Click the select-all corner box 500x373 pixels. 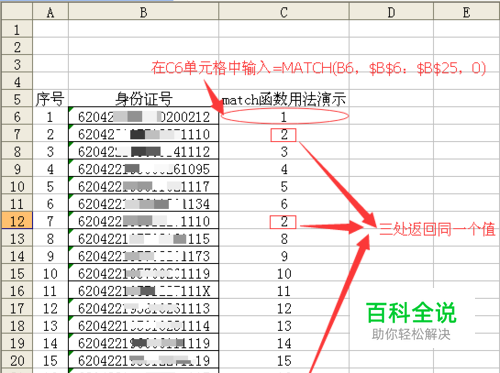tap(17, 12)
